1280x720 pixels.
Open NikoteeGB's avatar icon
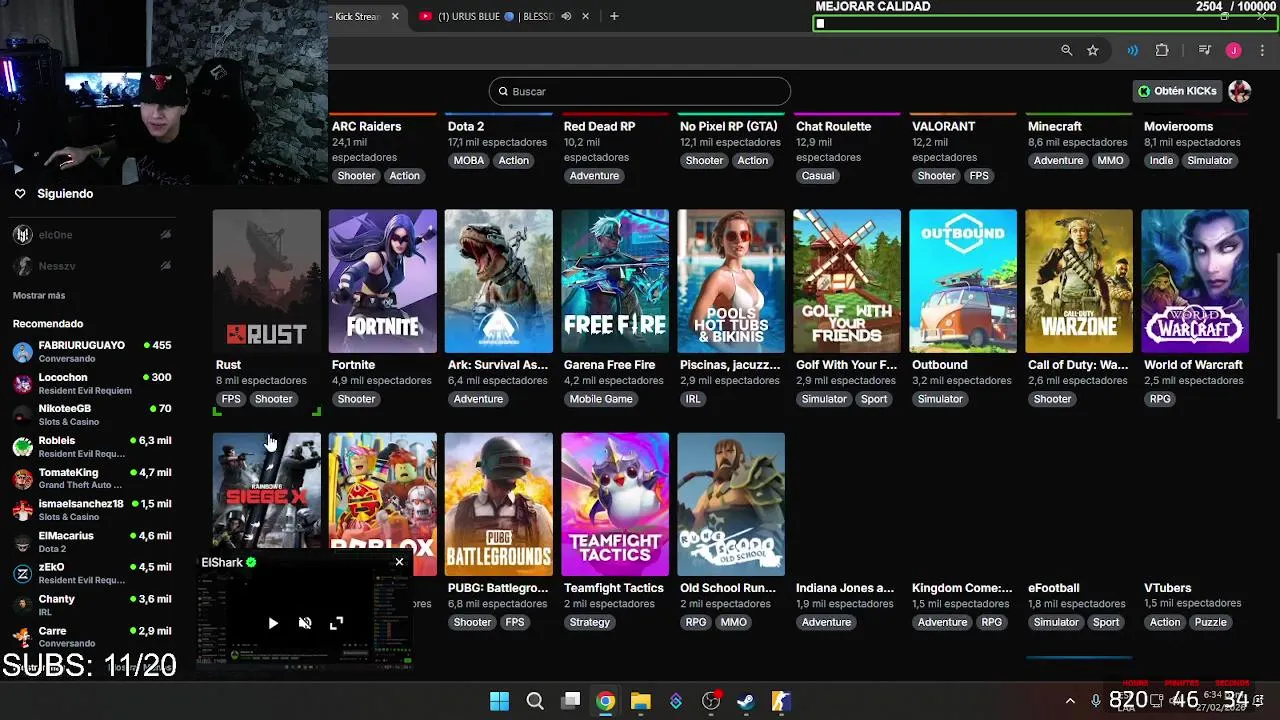[23, 415]
